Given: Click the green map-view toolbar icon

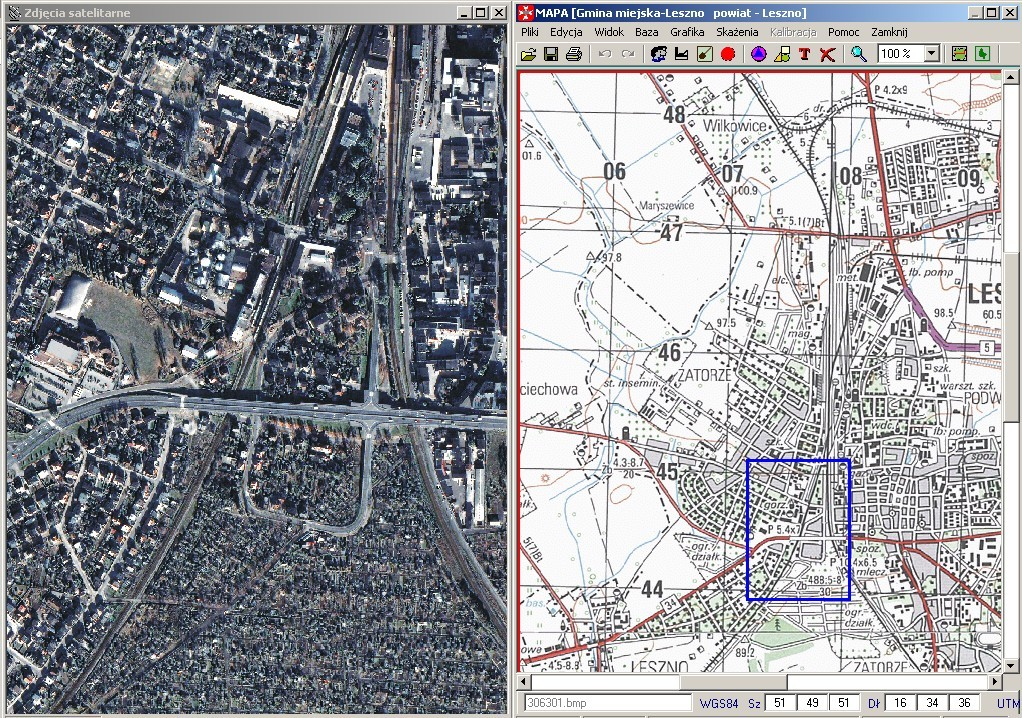Looking at the screenshot, I should [959, 54].
